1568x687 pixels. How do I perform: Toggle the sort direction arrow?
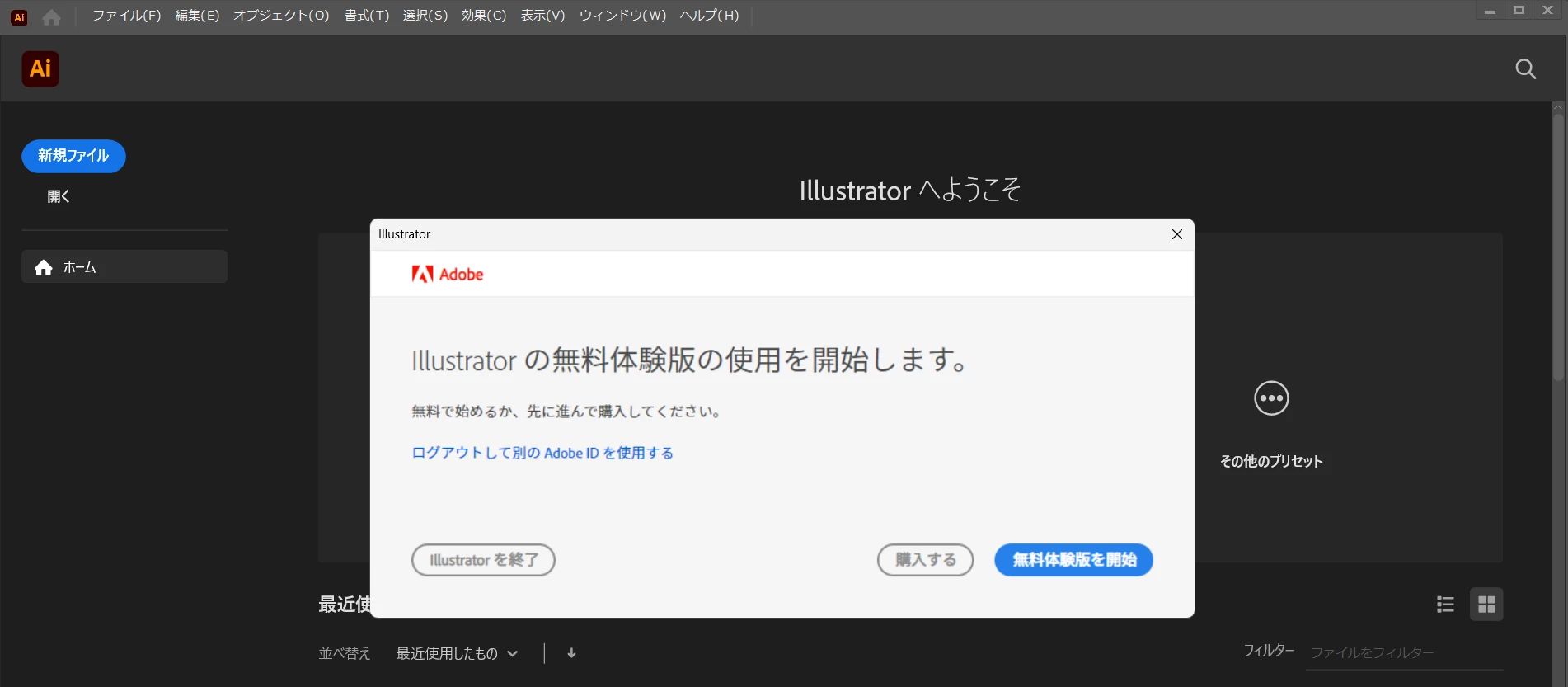(571, 653)
